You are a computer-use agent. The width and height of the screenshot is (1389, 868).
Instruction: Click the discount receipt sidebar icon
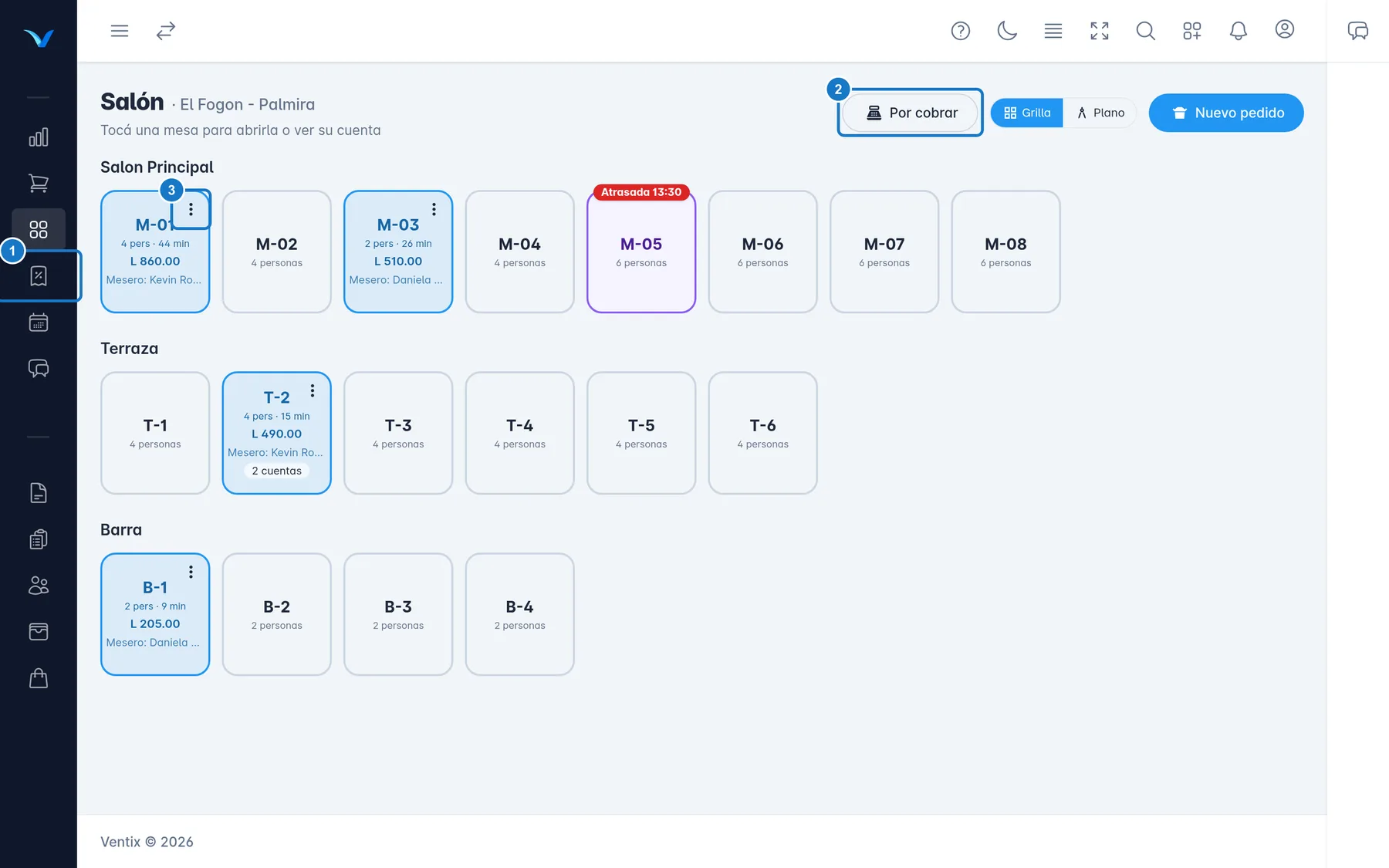coord(39,275)
